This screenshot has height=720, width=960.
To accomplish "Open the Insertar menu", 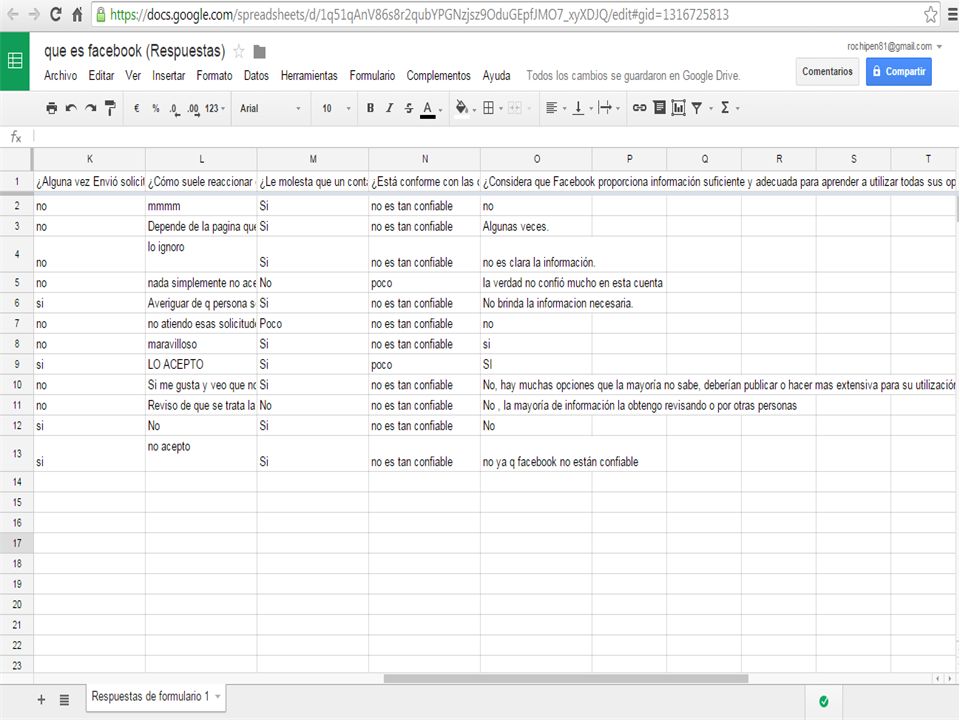I will (168, 75).
